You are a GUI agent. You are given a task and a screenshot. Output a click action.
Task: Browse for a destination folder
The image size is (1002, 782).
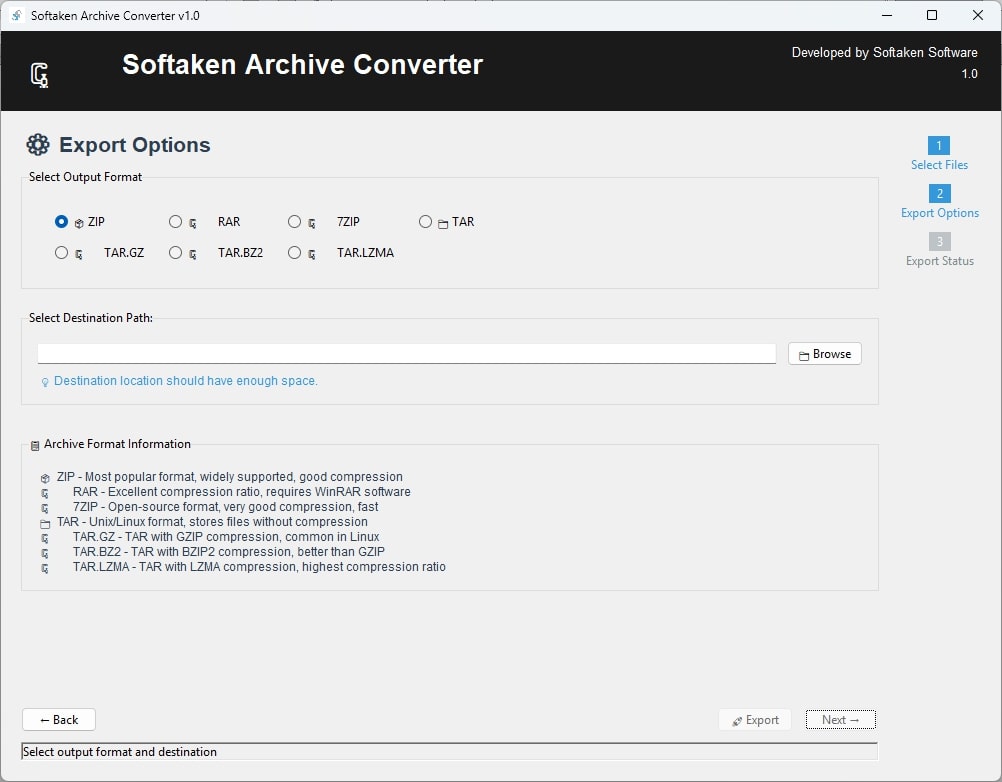pos(824,353)
